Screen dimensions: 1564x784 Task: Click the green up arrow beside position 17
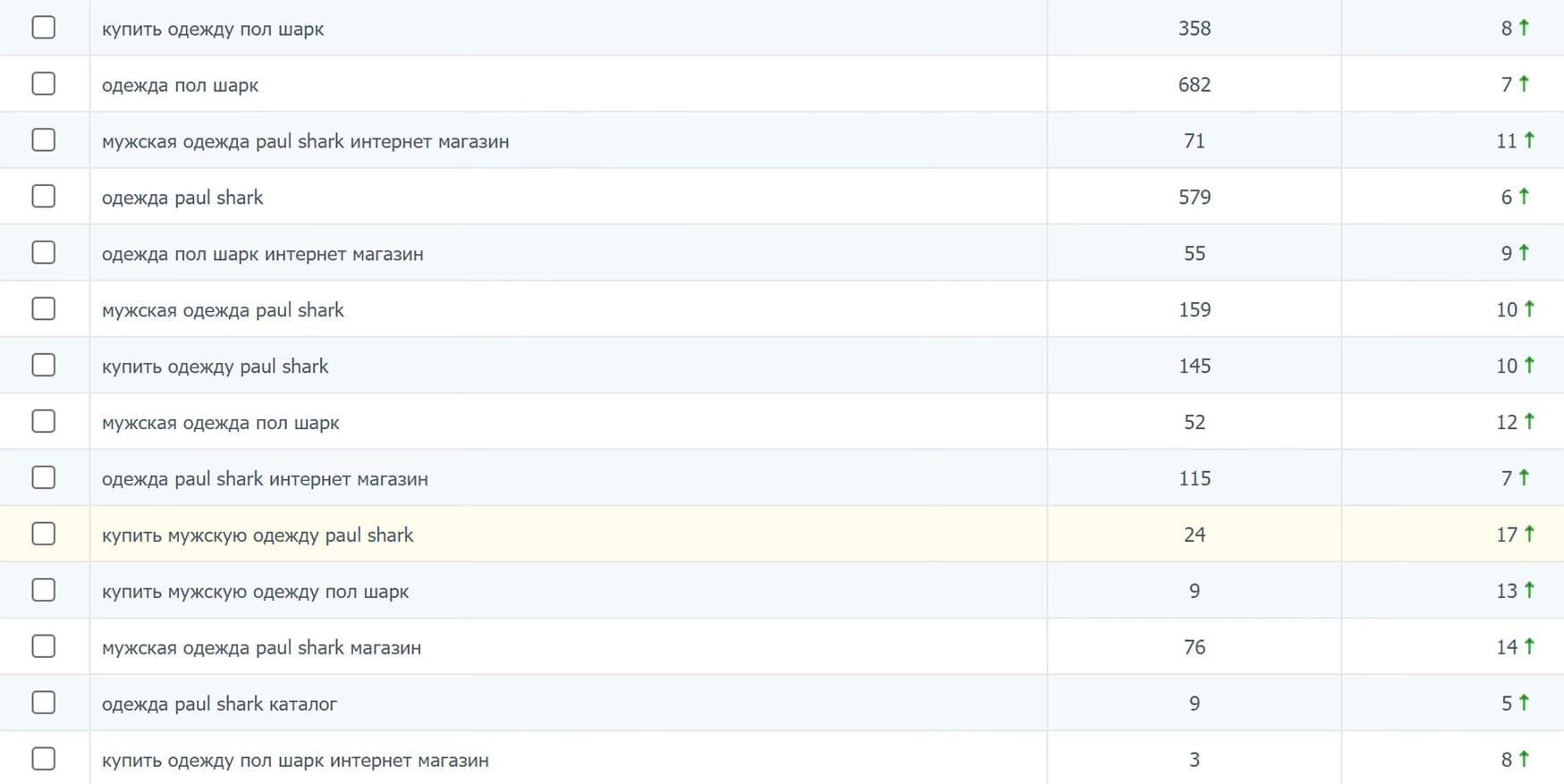click(1529, 534)
